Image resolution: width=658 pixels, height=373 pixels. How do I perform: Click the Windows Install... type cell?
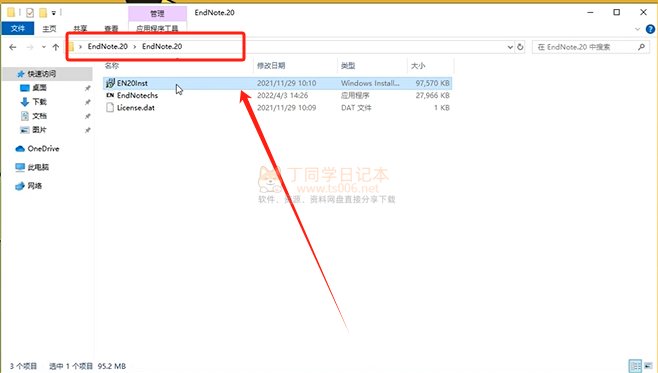point(370,83)
